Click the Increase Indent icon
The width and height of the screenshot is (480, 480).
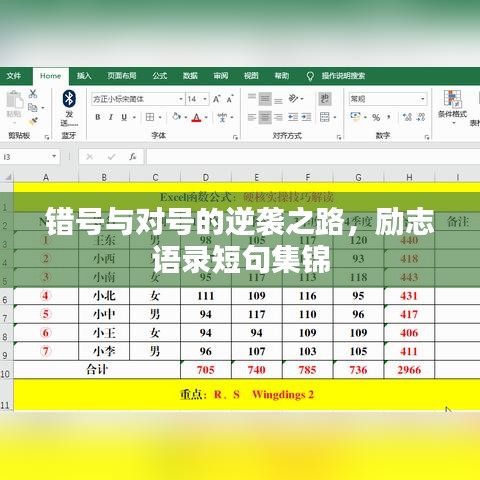pyautogui.click(x=306, y=117)
